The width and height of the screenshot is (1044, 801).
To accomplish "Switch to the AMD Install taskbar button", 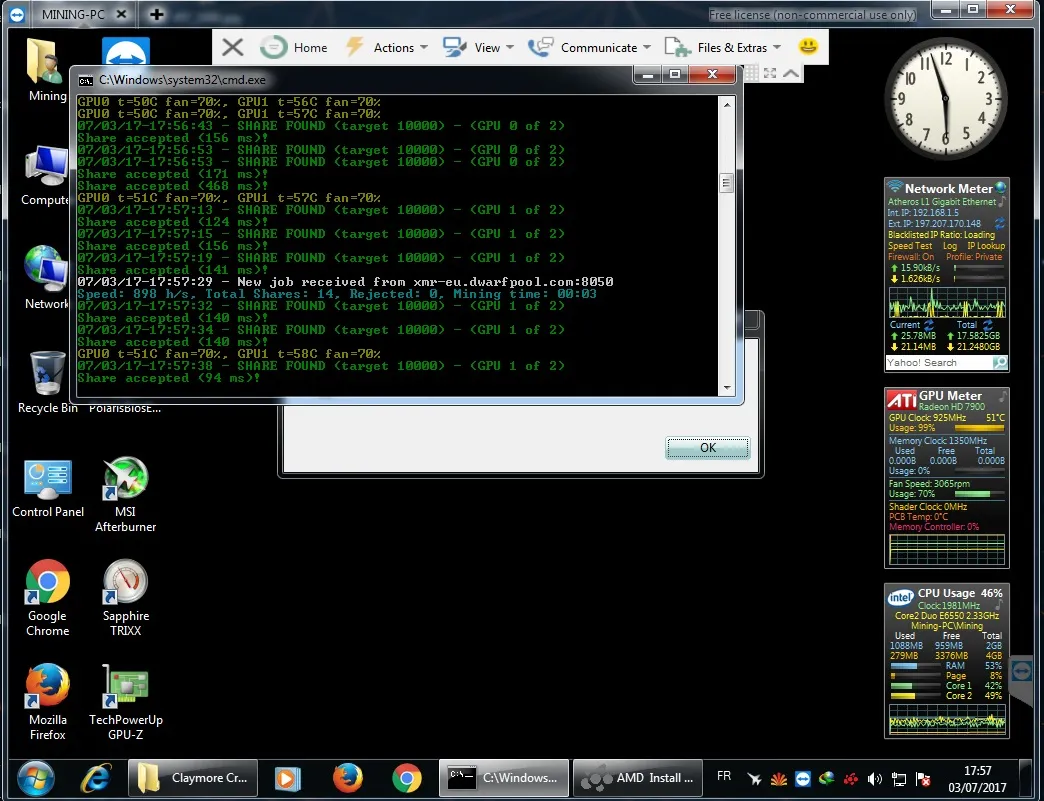I will [637, 778].
